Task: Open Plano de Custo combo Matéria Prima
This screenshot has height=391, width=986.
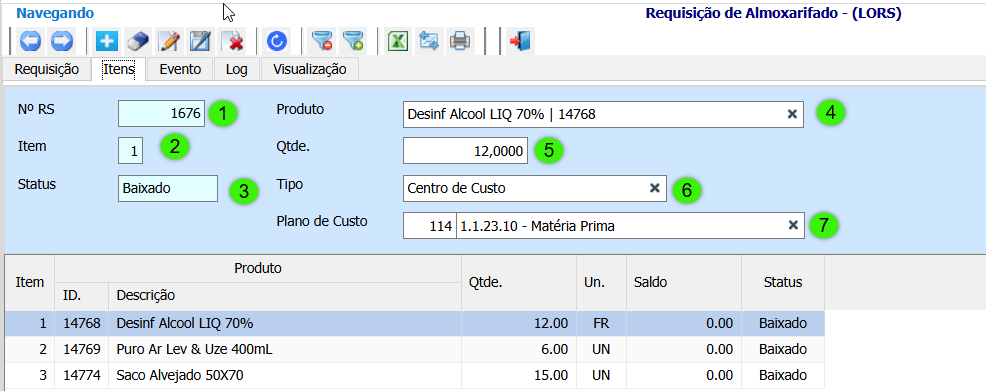Action: (x=630, y=226)
